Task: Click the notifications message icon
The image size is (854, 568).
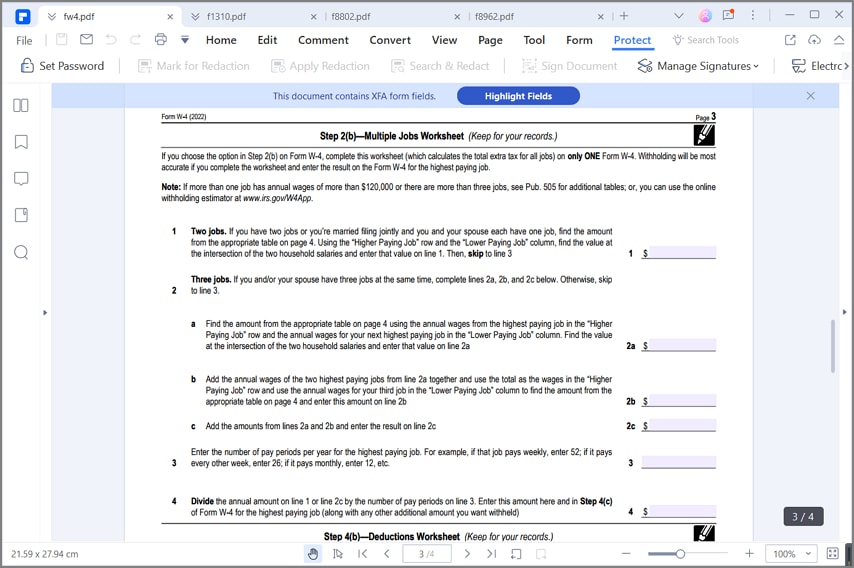Action: [728, 15]
